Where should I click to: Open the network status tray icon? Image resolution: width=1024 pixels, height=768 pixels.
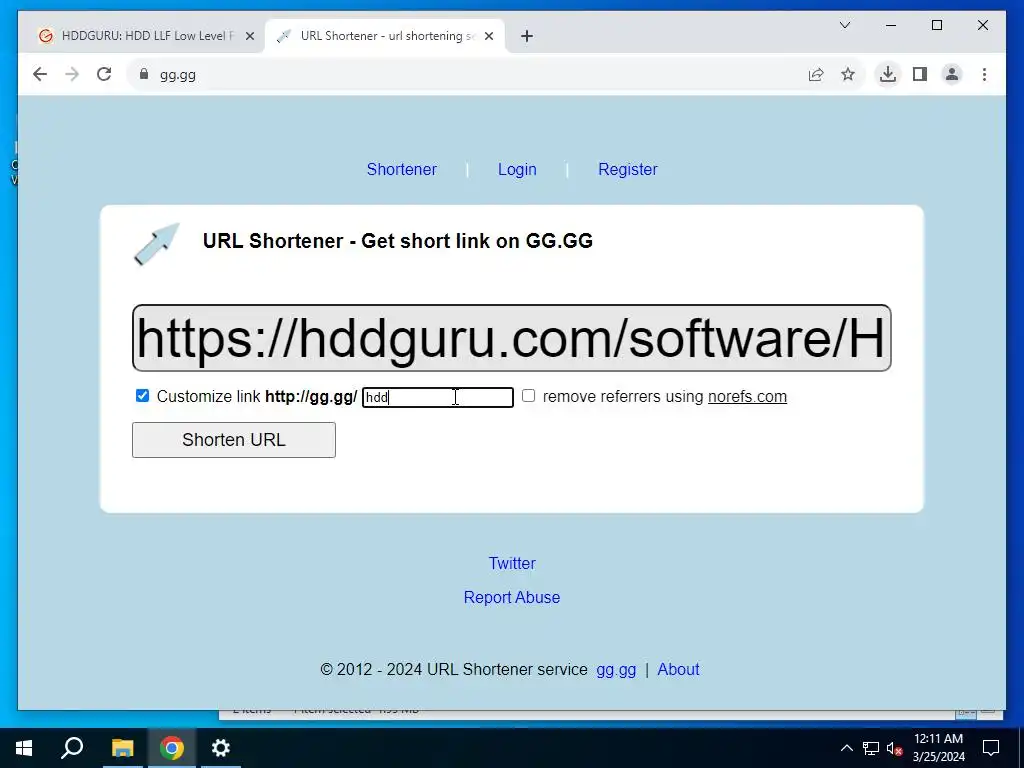[871, 748]
